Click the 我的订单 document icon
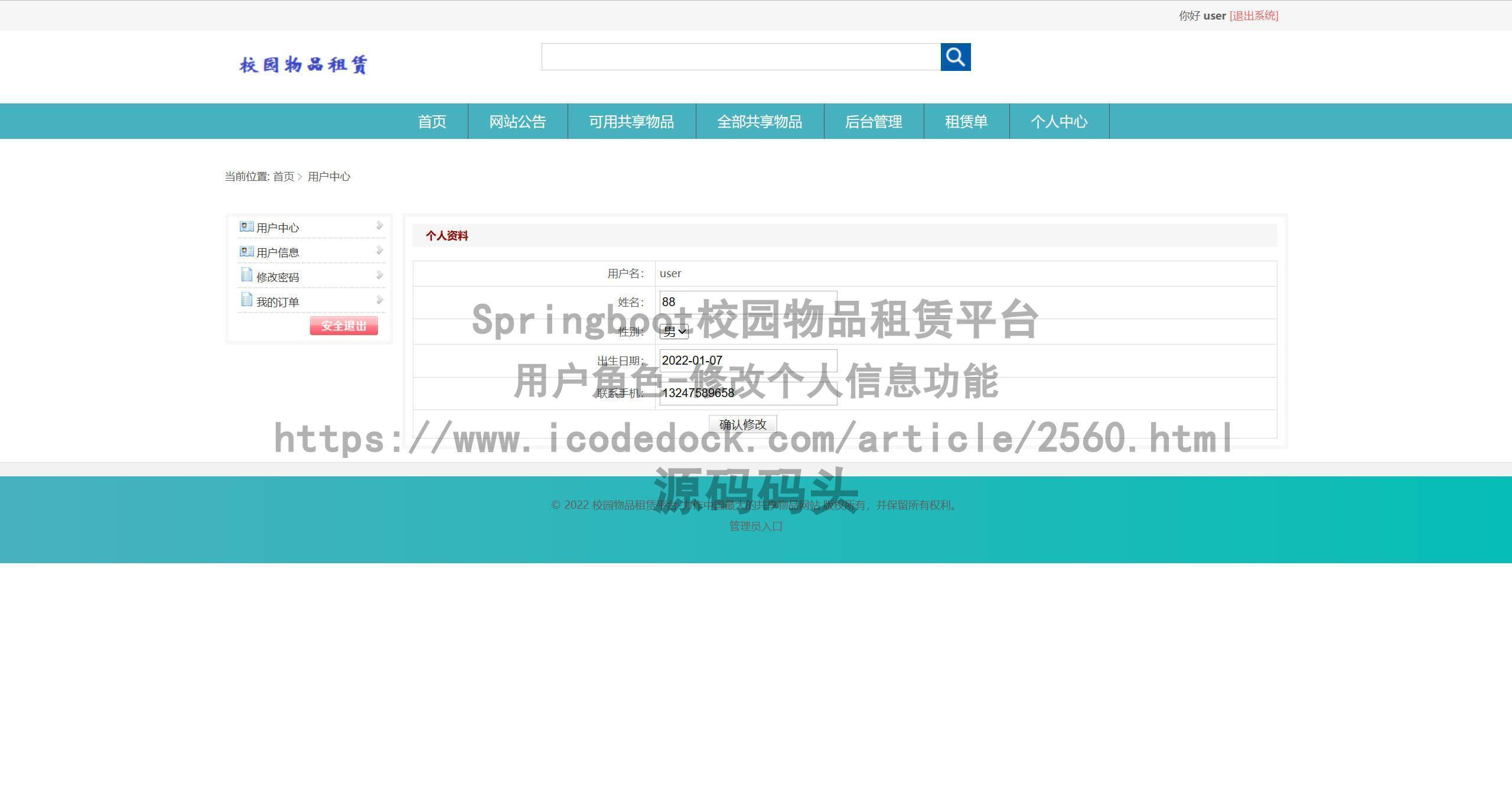 (246, 300)
